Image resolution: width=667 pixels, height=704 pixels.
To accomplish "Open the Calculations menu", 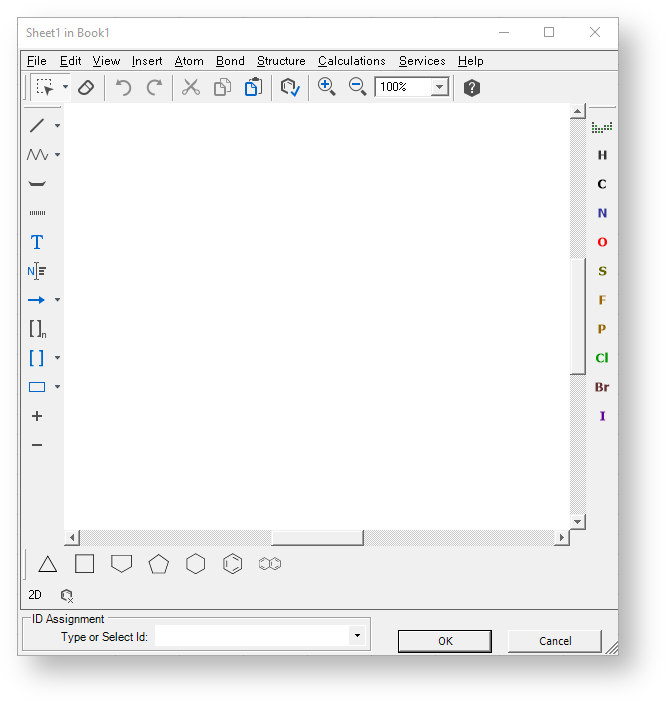I will [351, 61].
